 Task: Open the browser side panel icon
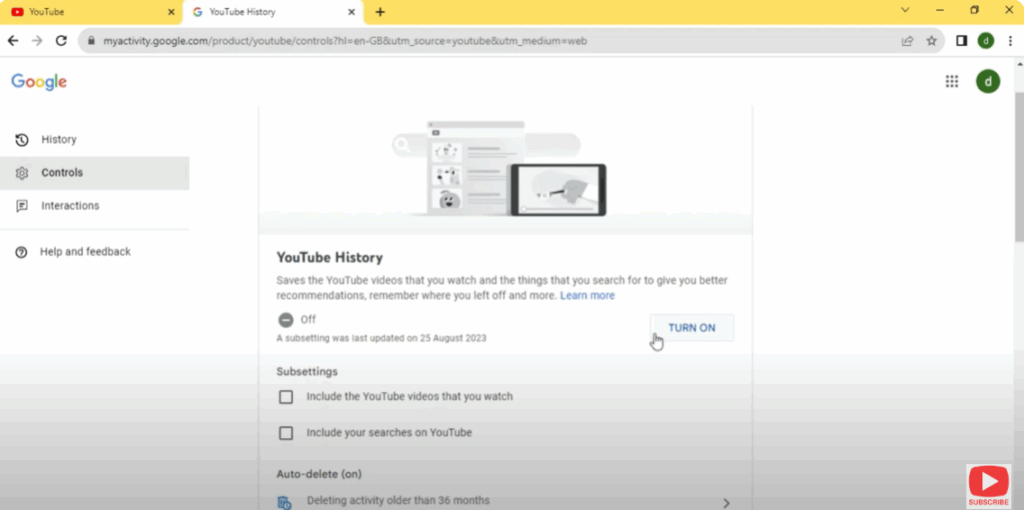[x=961, y=40]
